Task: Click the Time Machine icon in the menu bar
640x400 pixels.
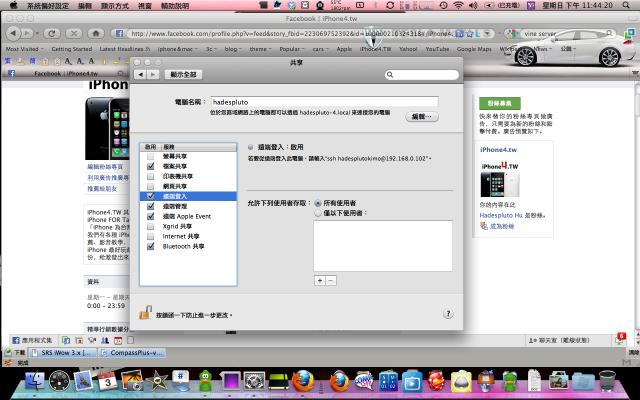Action: pos(444,5)
